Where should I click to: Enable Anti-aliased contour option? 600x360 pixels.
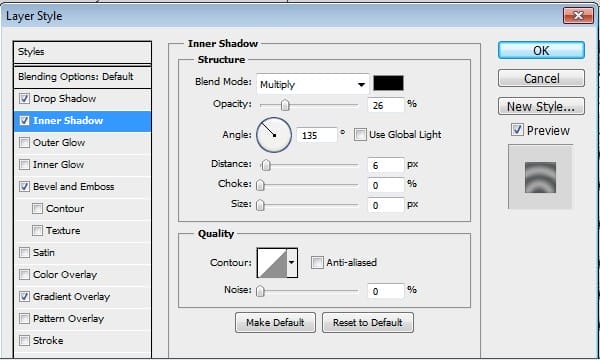point(317,263)
